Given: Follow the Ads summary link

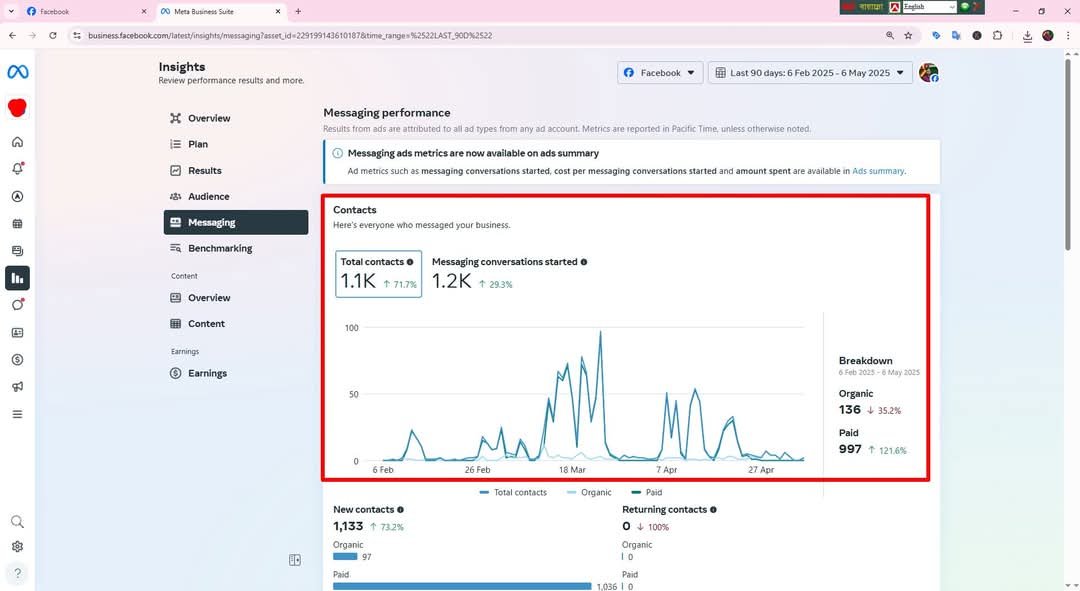Looking at the screenshot, I should point(878,171).
